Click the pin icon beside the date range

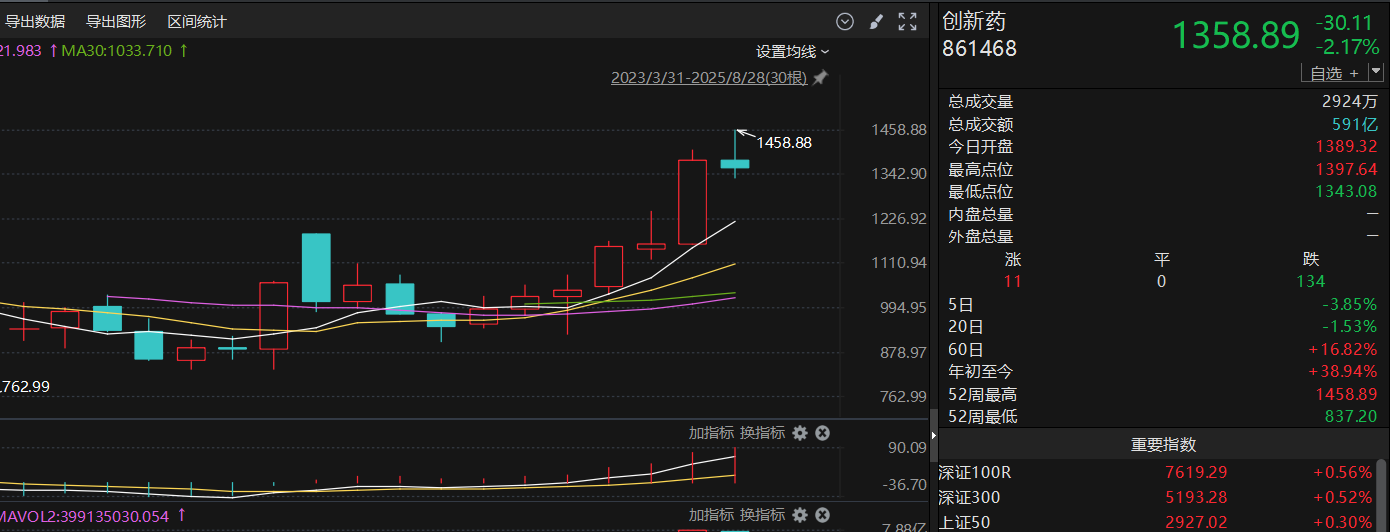coord(820,77)
